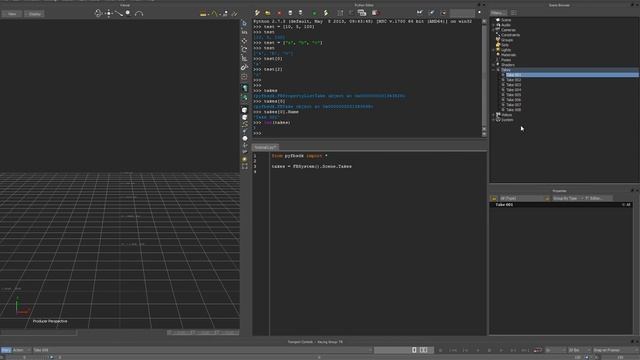Select the Groups node in Scene Browser
Viewport: 640px width, 360px height.
[x=507, y=40]
